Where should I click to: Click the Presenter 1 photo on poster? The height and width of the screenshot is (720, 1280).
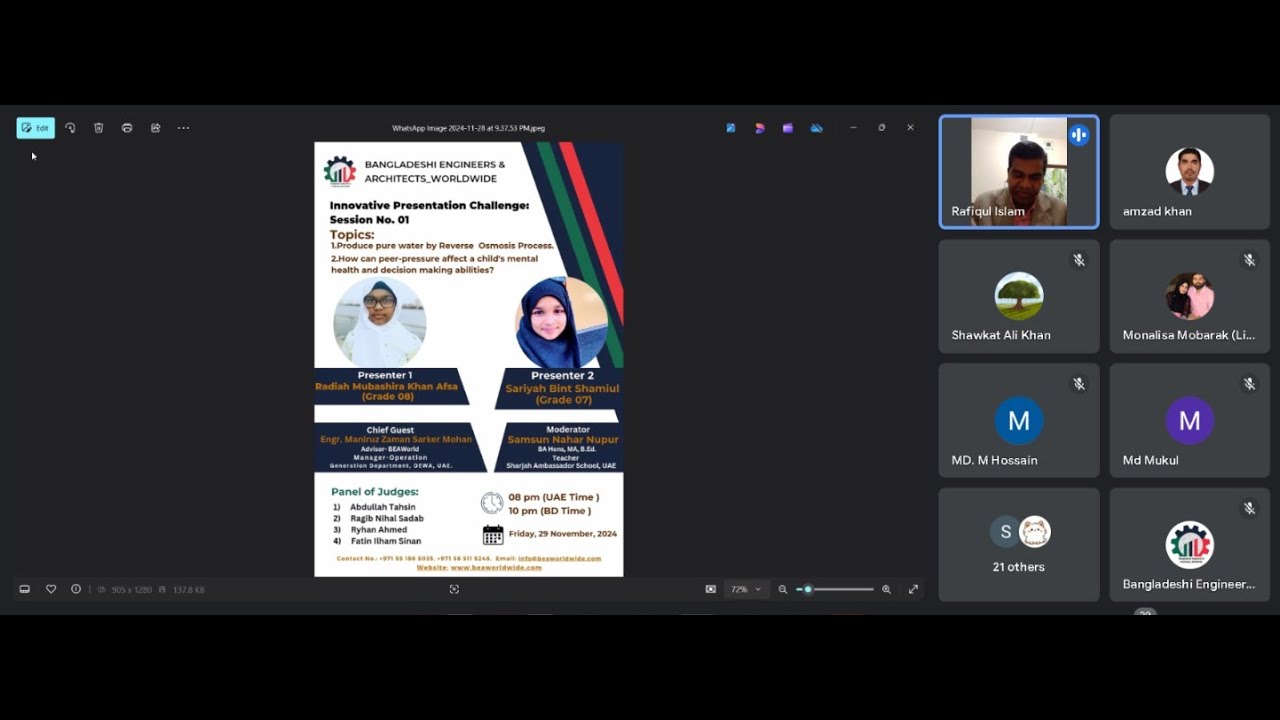(x=380, y=322)
